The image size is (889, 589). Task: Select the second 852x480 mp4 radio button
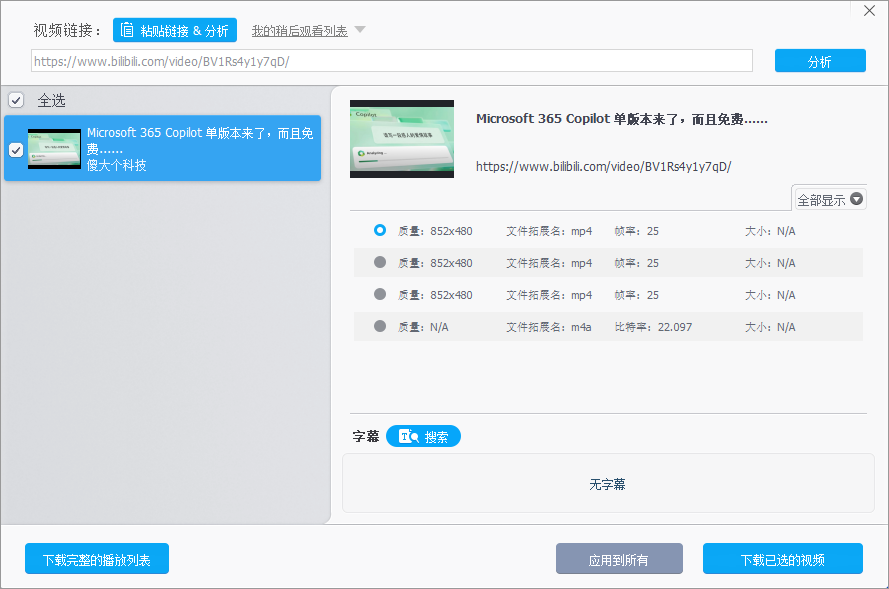[380, 262]
